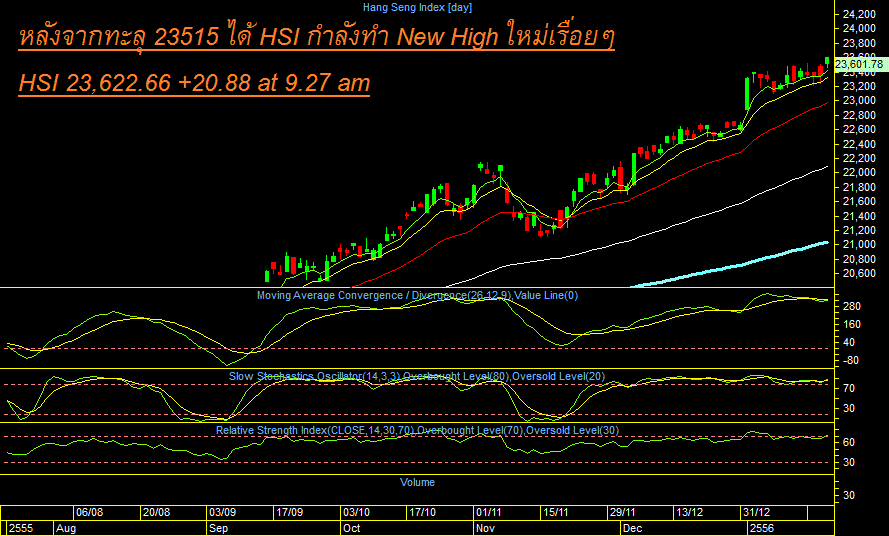Click the MACD scale value -80
Image resolution: width=889 pixels, height=536 pixels.
(852, 361)
